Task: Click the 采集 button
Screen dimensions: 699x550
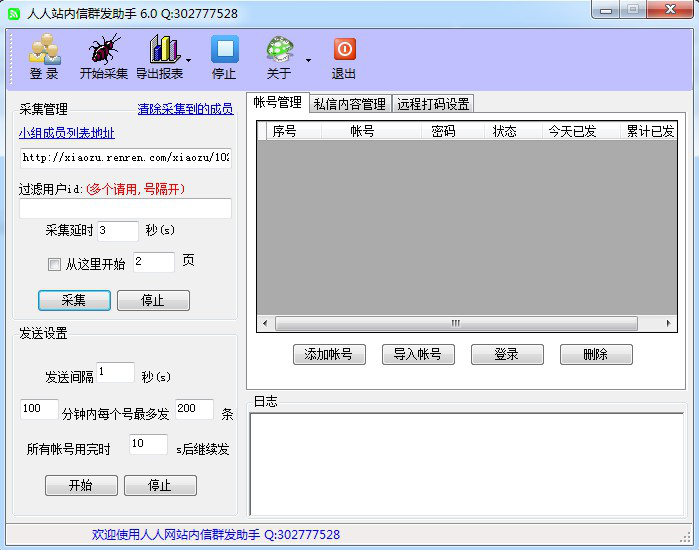Action: point(74,300)
